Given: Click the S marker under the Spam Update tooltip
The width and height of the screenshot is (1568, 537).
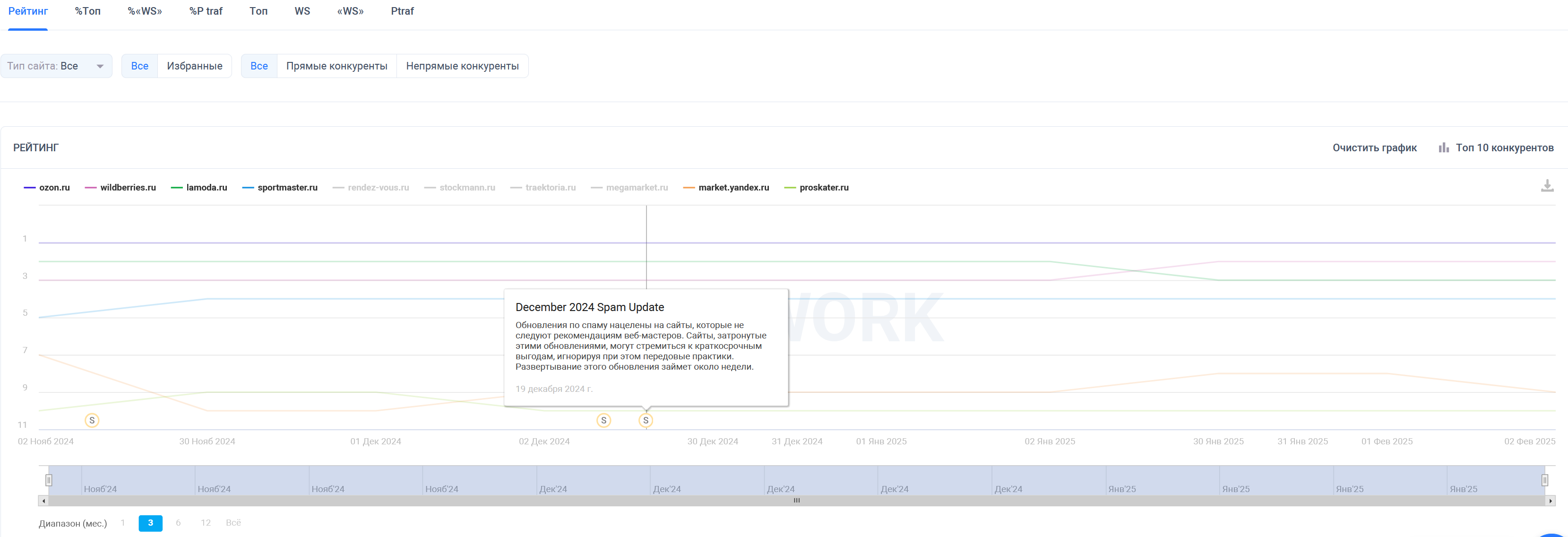Looking at the screenshot, I should pyautogui.click(x=646, y=420).
